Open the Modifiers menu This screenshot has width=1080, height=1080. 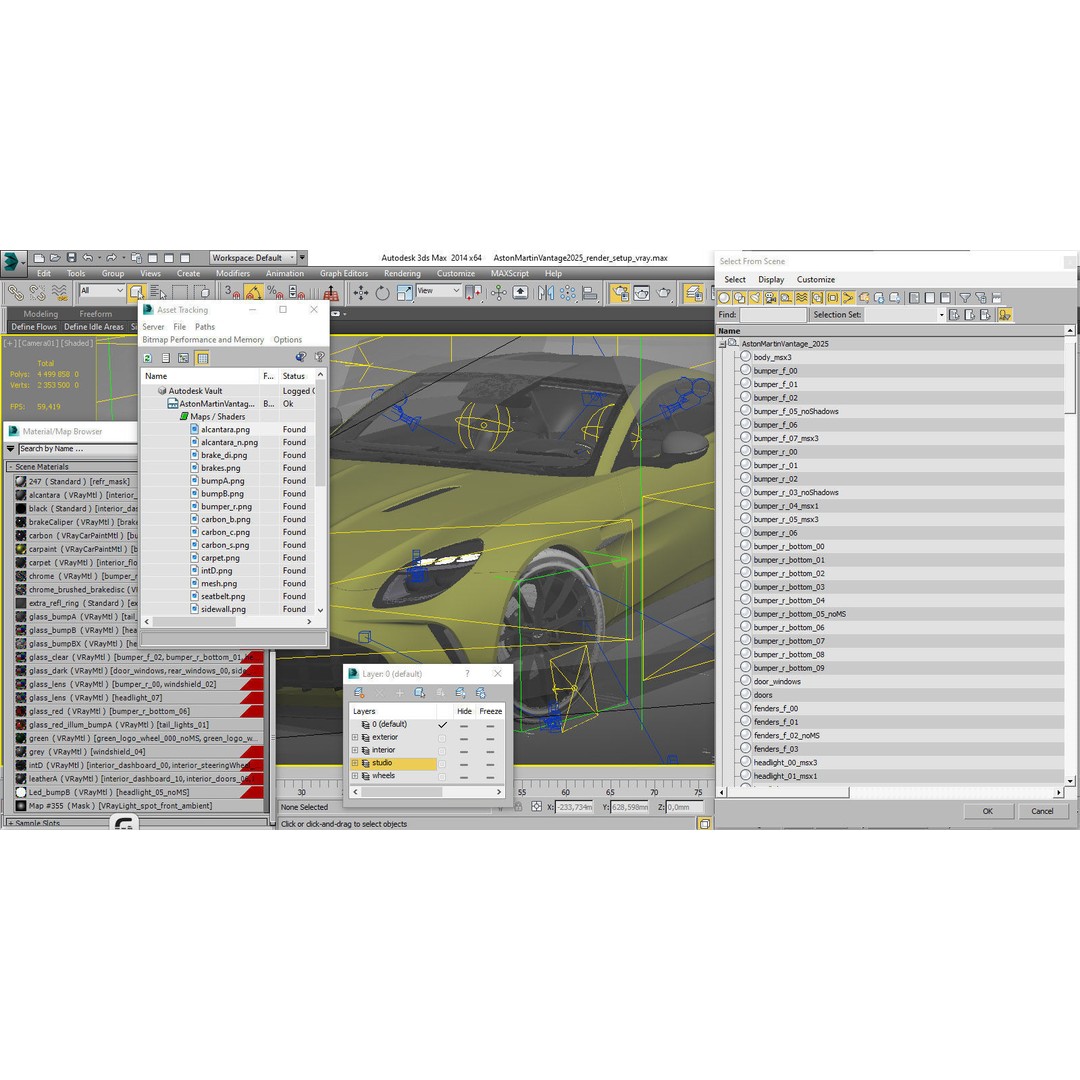(x=233, y=273)
